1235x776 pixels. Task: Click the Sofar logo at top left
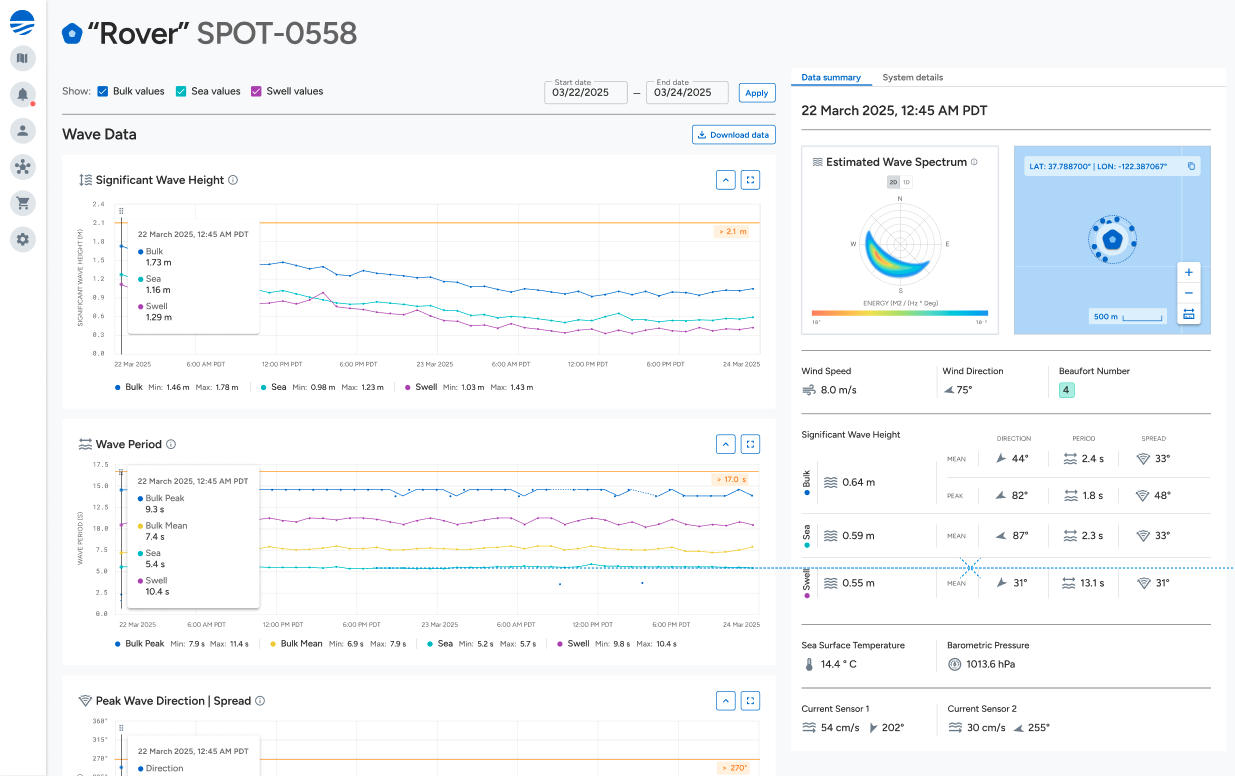tap(23, 21)
